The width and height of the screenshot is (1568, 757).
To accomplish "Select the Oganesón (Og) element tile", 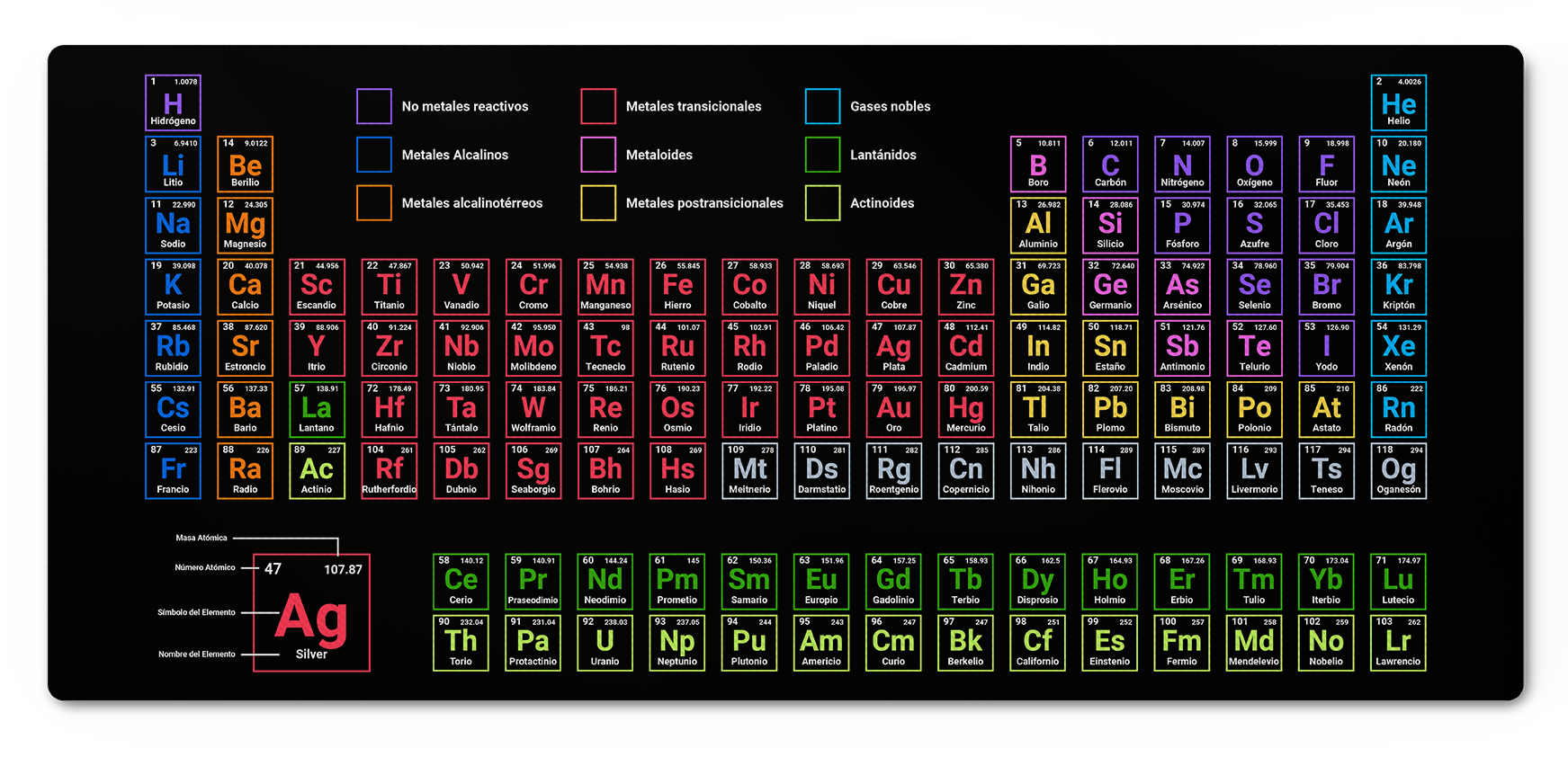I will (x=1398, y=471).
